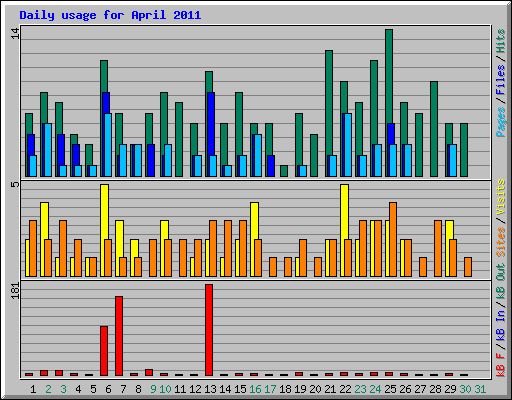This screenshot has height=400, width=512.
Task: Click day label '10' on the x-axis
Action: [x=165, y=389]
